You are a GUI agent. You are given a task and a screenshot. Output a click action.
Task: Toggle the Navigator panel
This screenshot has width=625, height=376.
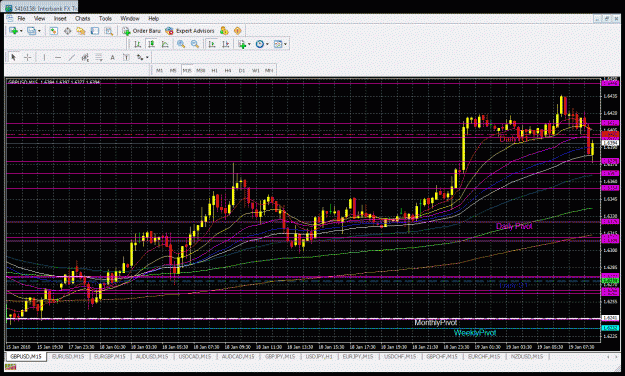click(x=81, y=31)
